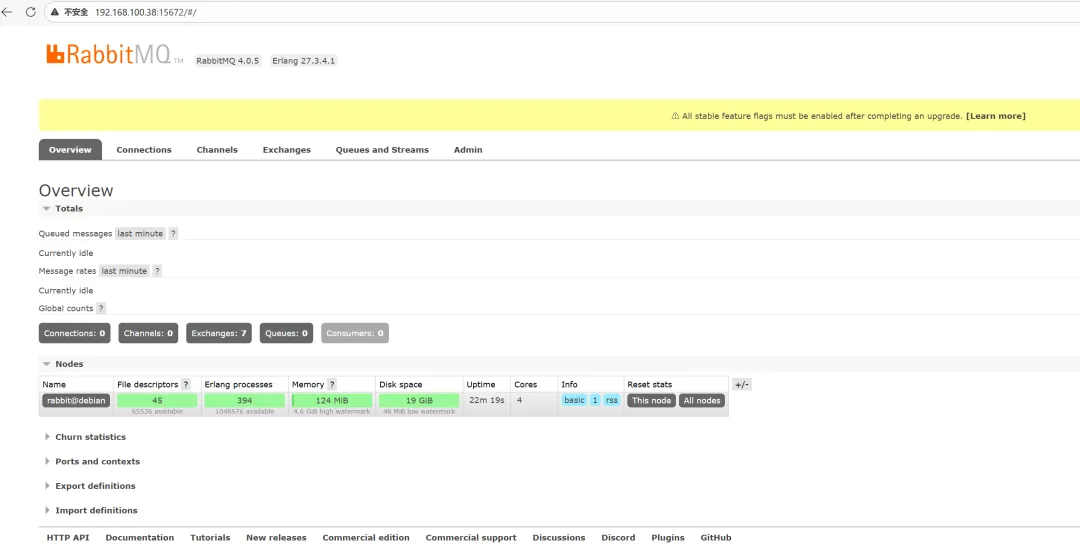Click the rss info tag
1080x557 pixels.
coord(612,401)
